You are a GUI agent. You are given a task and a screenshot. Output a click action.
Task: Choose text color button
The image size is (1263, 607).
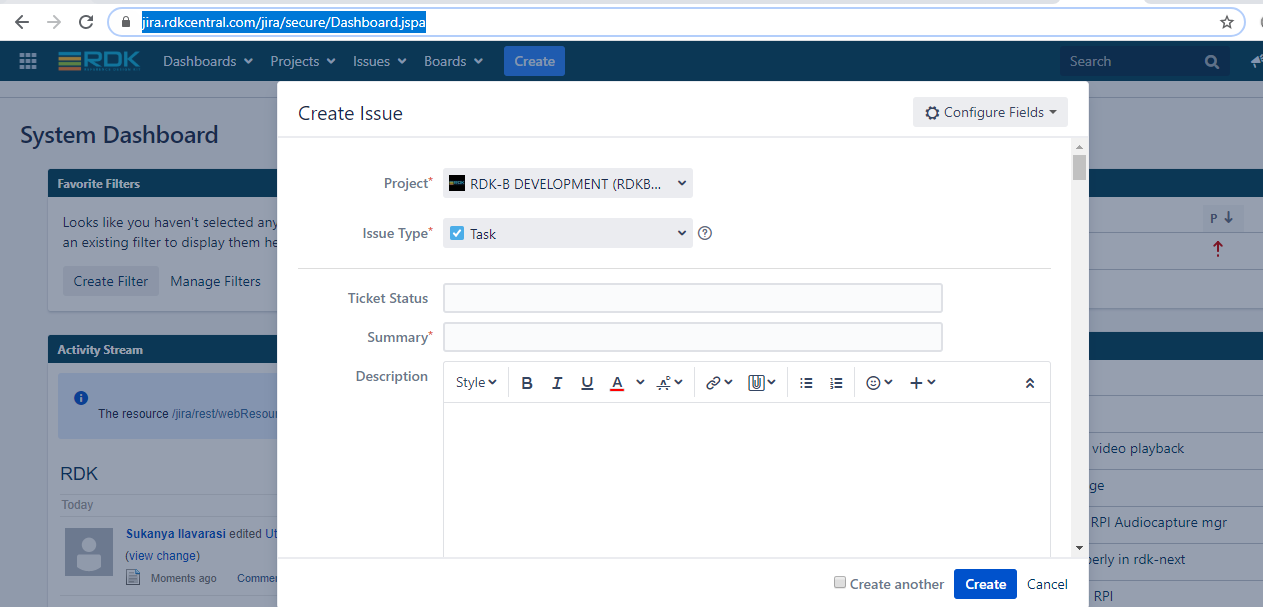tap(617, 383)
